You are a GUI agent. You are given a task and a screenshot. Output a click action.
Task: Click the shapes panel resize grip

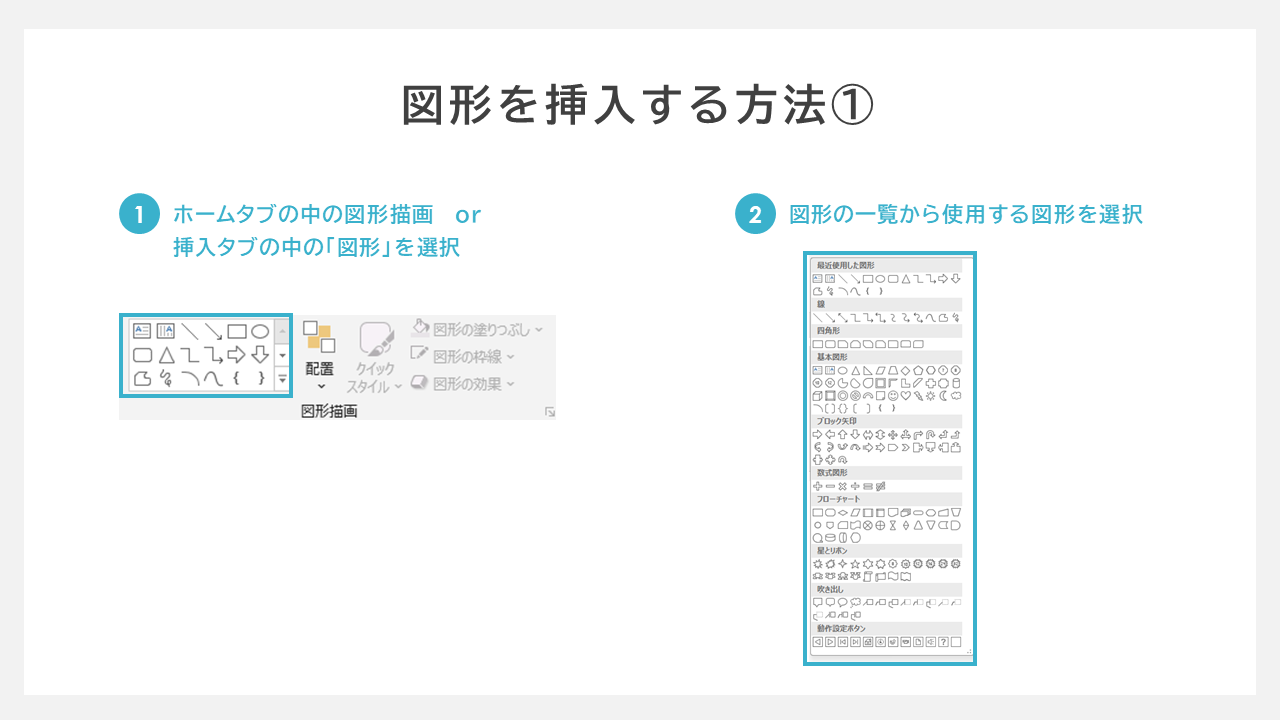click(x=969, y=652)
